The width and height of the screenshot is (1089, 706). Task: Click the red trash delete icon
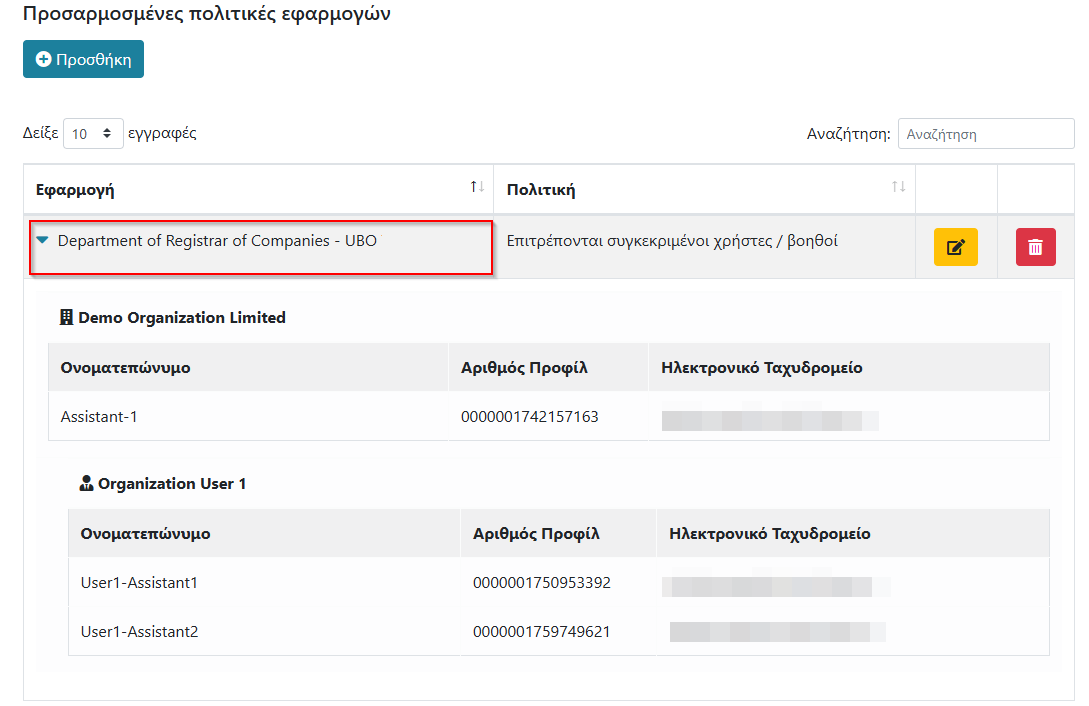1035,247
